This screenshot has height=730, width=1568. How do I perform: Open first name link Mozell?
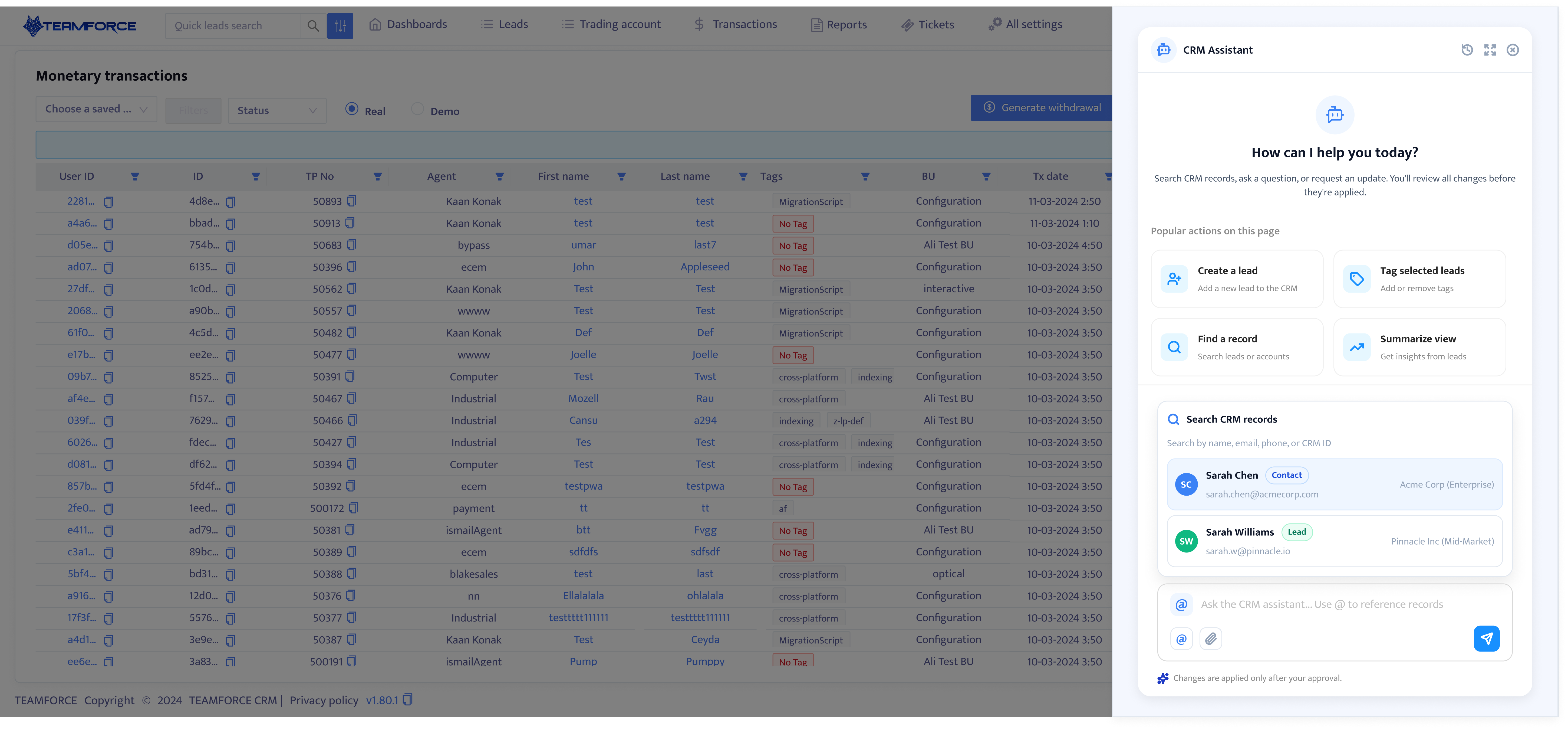tap(583, 398)
